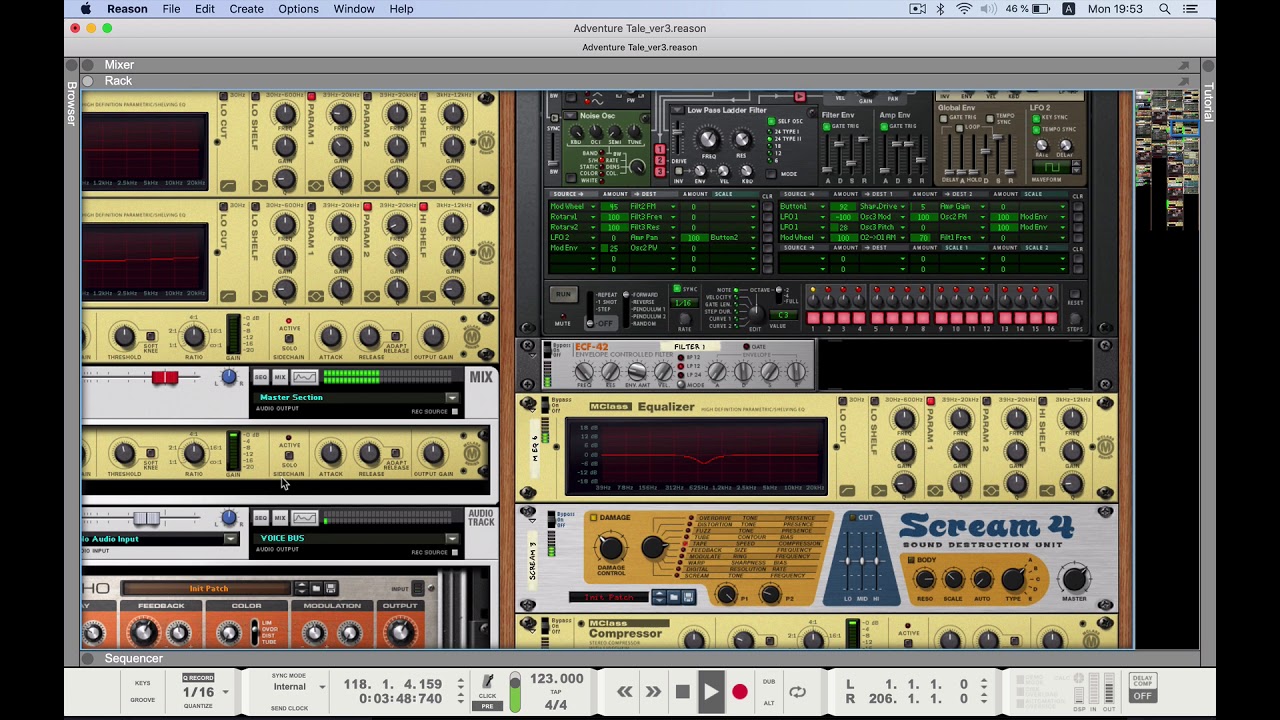Screen dimensions: 1280x720
Task: Click the Browse Patch folder icon on The Echo
Action: click(316, 588)
